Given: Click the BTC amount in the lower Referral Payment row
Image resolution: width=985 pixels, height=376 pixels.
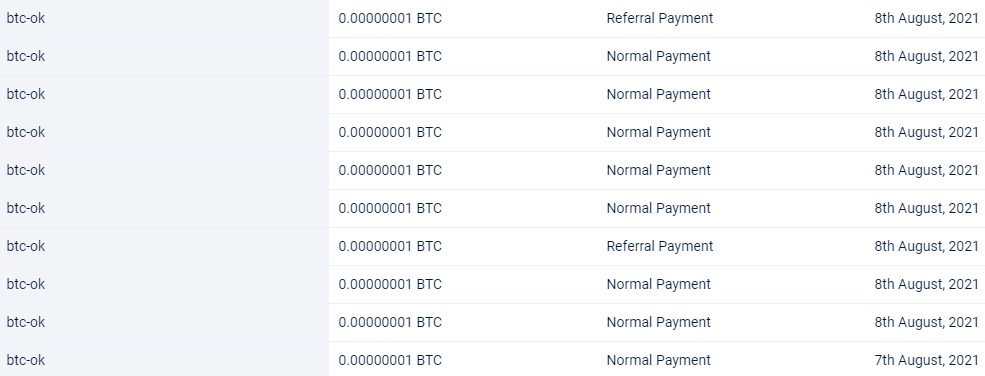Looking at the screenshot, I should [390, 246].
